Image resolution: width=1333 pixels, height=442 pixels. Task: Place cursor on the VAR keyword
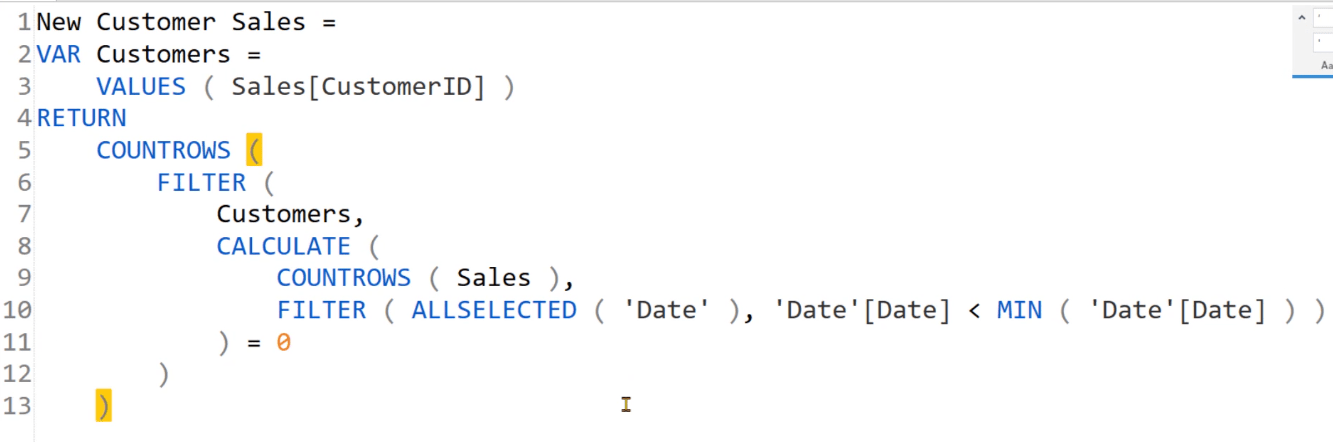pyautogui.click(x=59, y=54)
